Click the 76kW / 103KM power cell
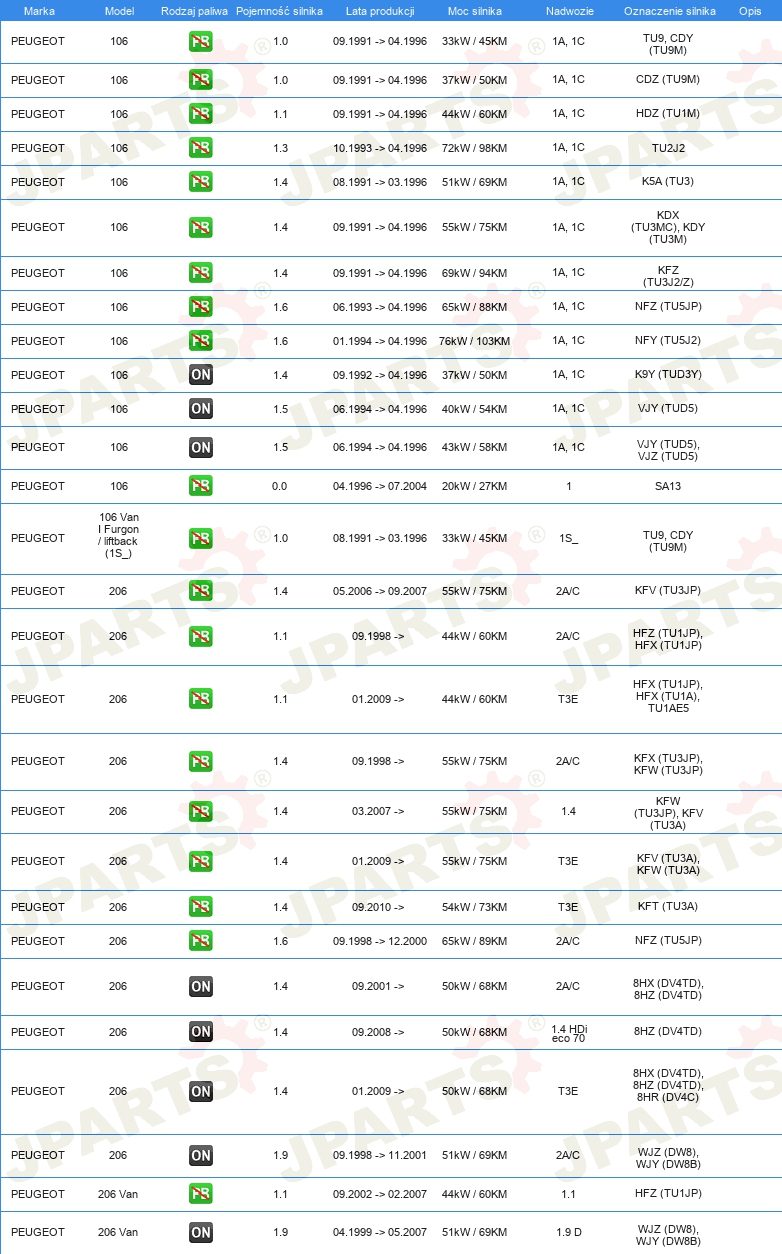The height and width of the screenshot is (1254, 782). click(x=475, y=341)
